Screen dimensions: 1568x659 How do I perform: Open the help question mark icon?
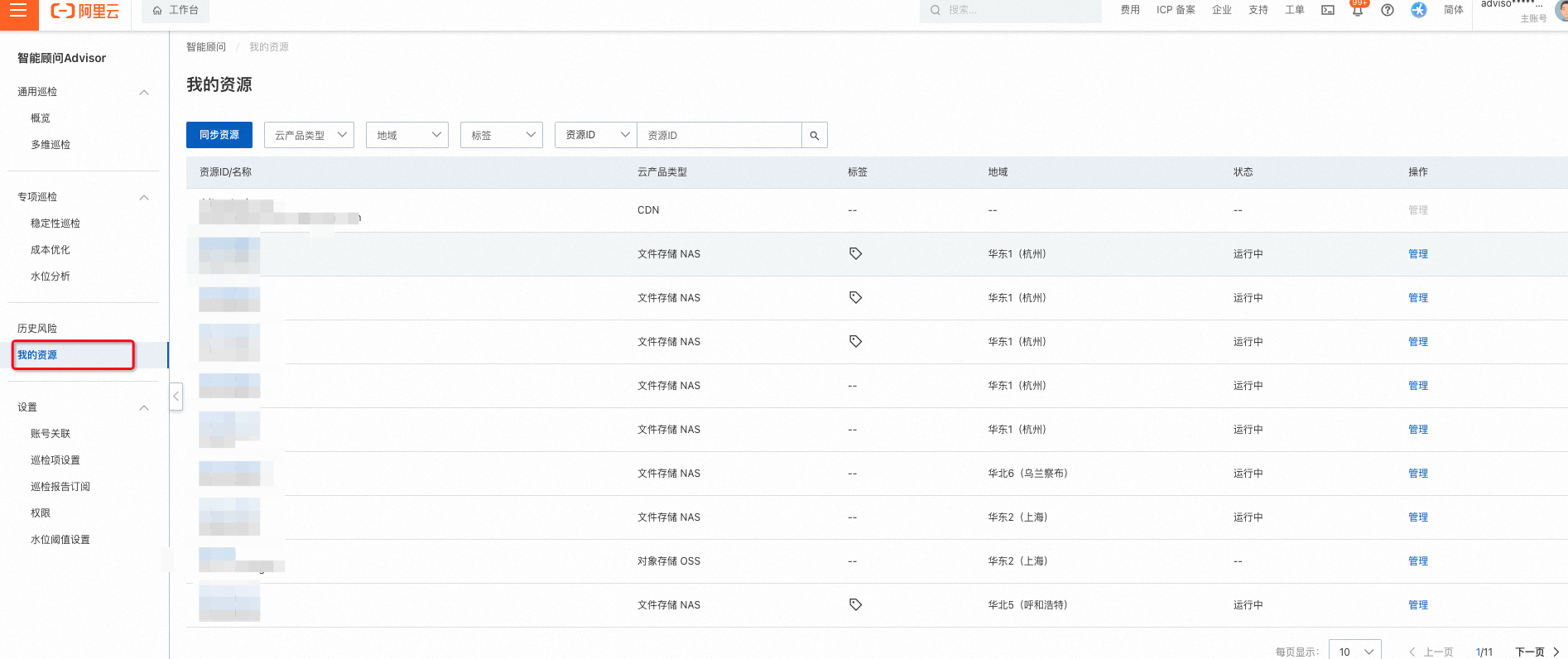(x=1388, y=10)
